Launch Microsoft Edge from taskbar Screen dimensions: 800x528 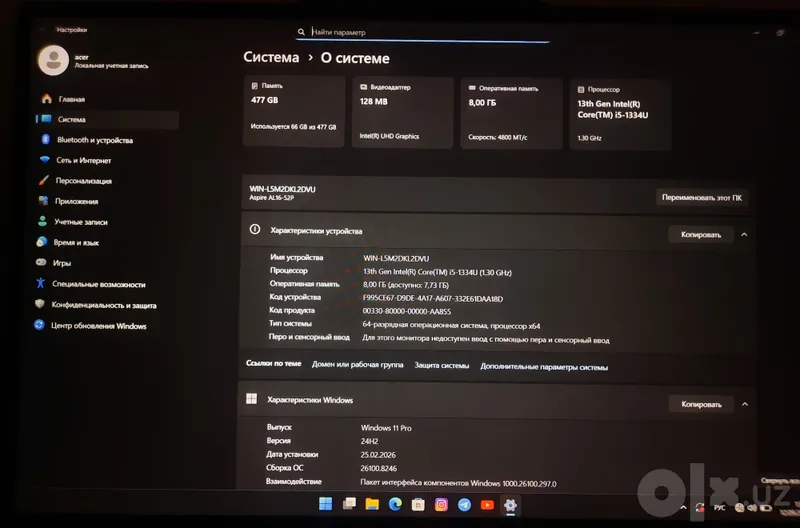click(395, 505)
